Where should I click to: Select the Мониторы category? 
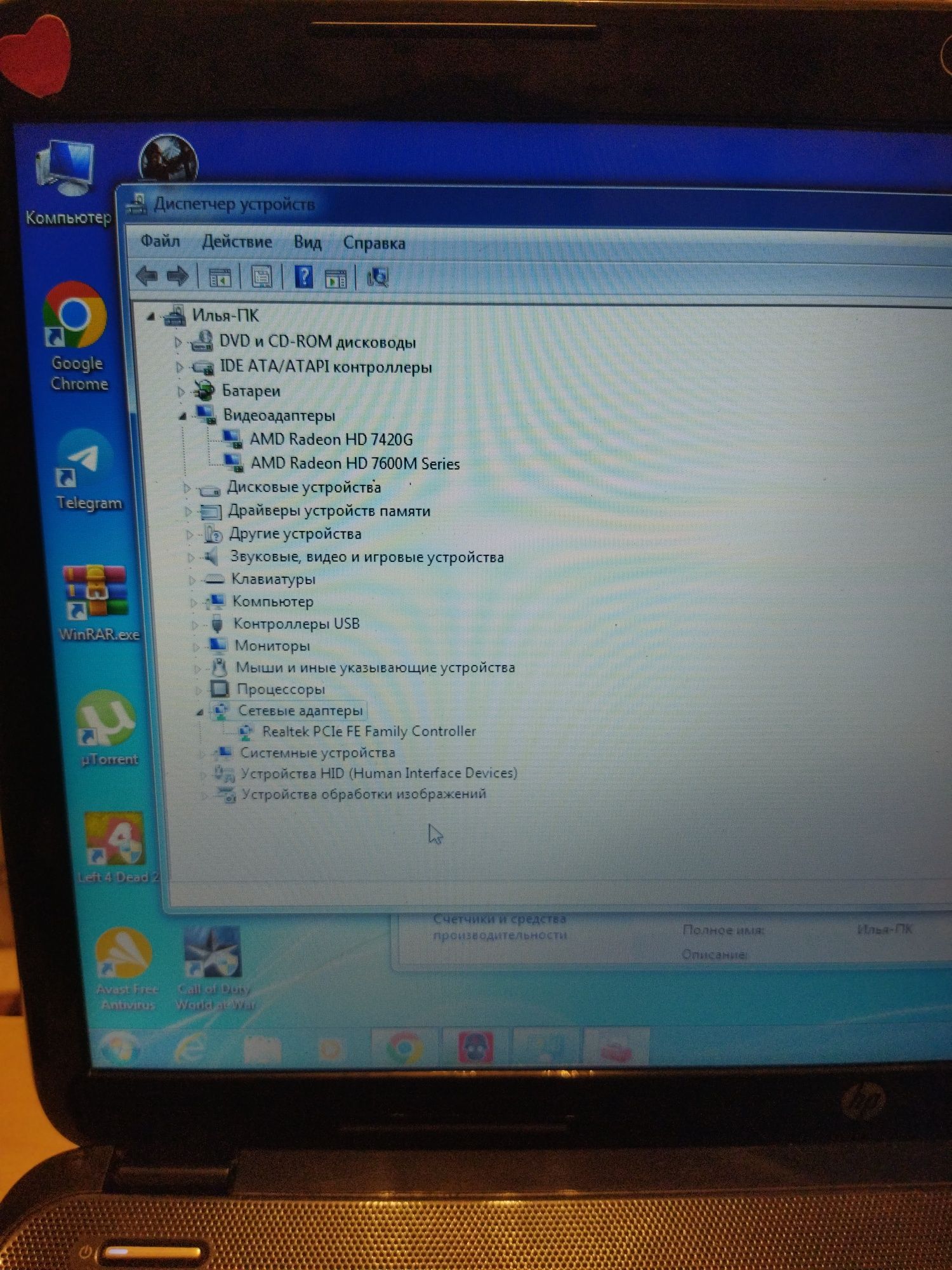(x=272, y=646)
